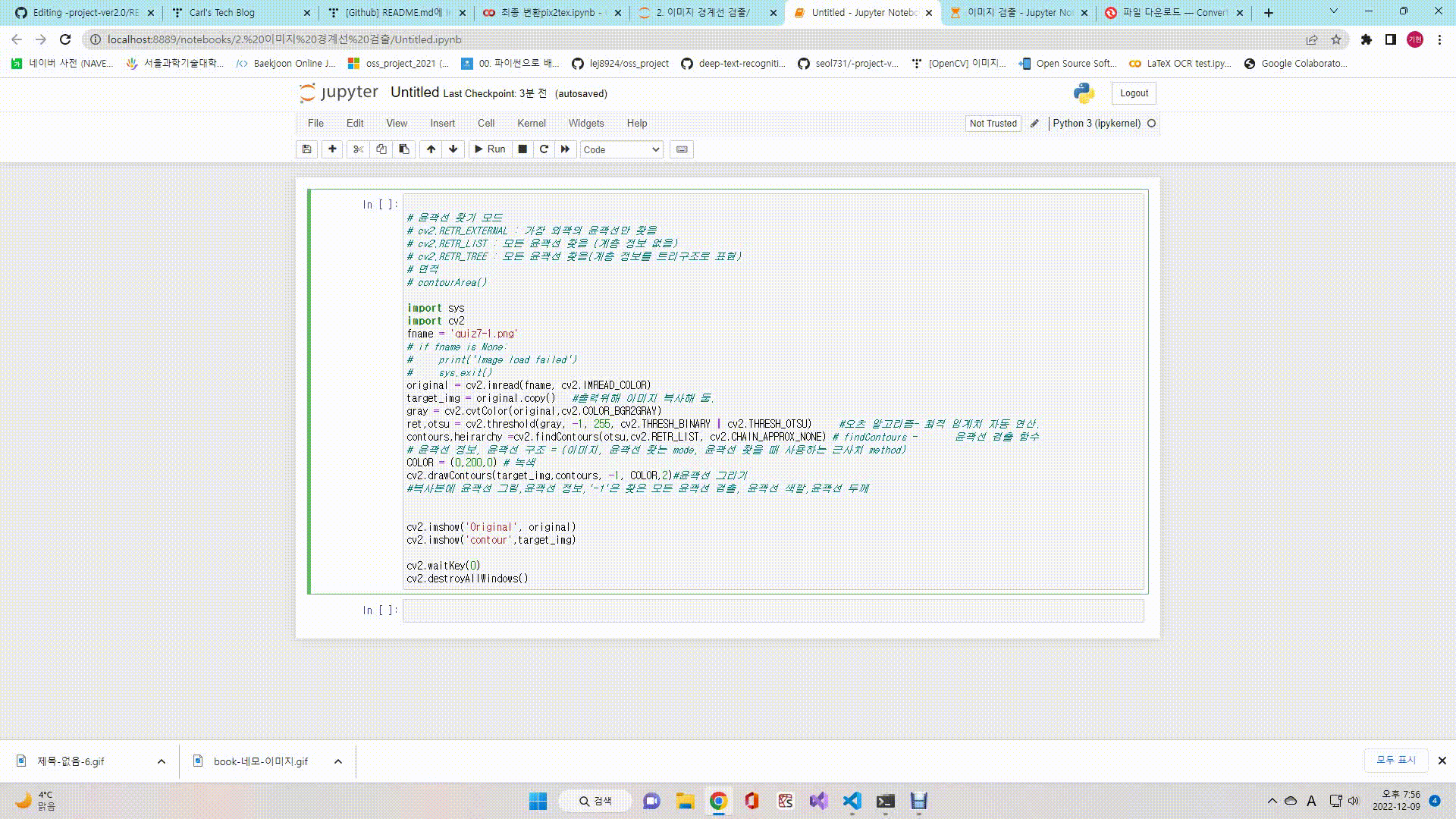Run the selected cell

click(490, 149)
